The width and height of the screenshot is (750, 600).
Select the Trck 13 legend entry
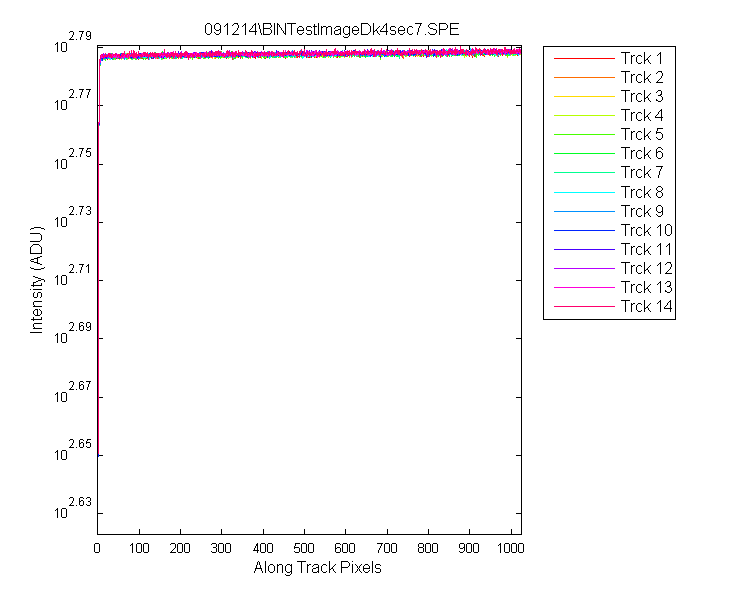613,288
